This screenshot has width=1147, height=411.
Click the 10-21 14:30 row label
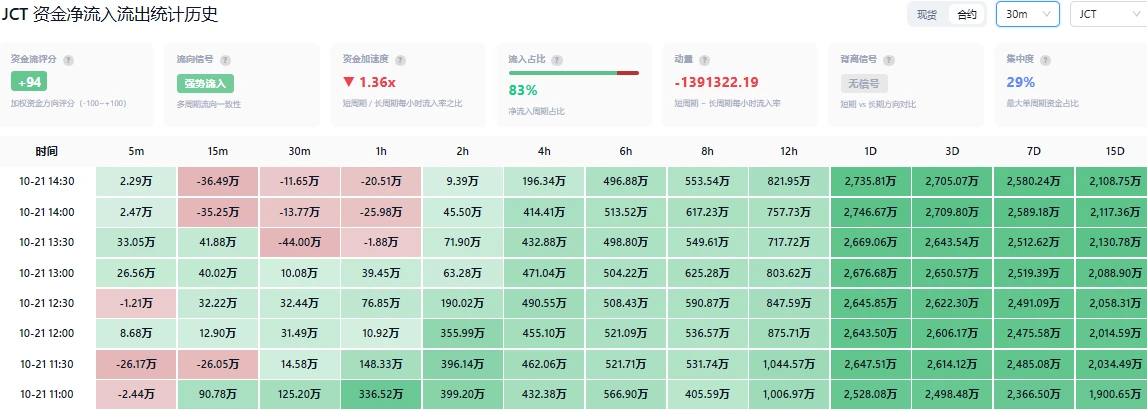click(x=47, y=181)
